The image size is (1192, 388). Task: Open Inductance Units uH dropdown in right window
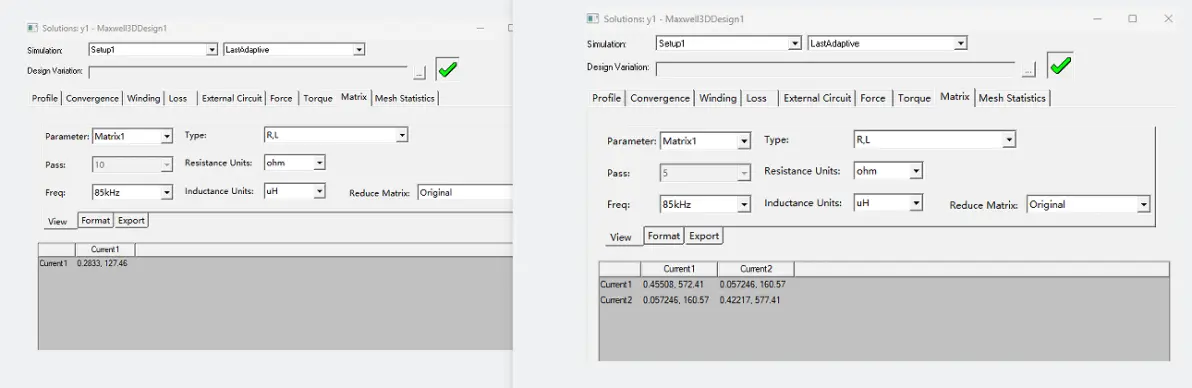pyautogui.click(x=917, y=203)
